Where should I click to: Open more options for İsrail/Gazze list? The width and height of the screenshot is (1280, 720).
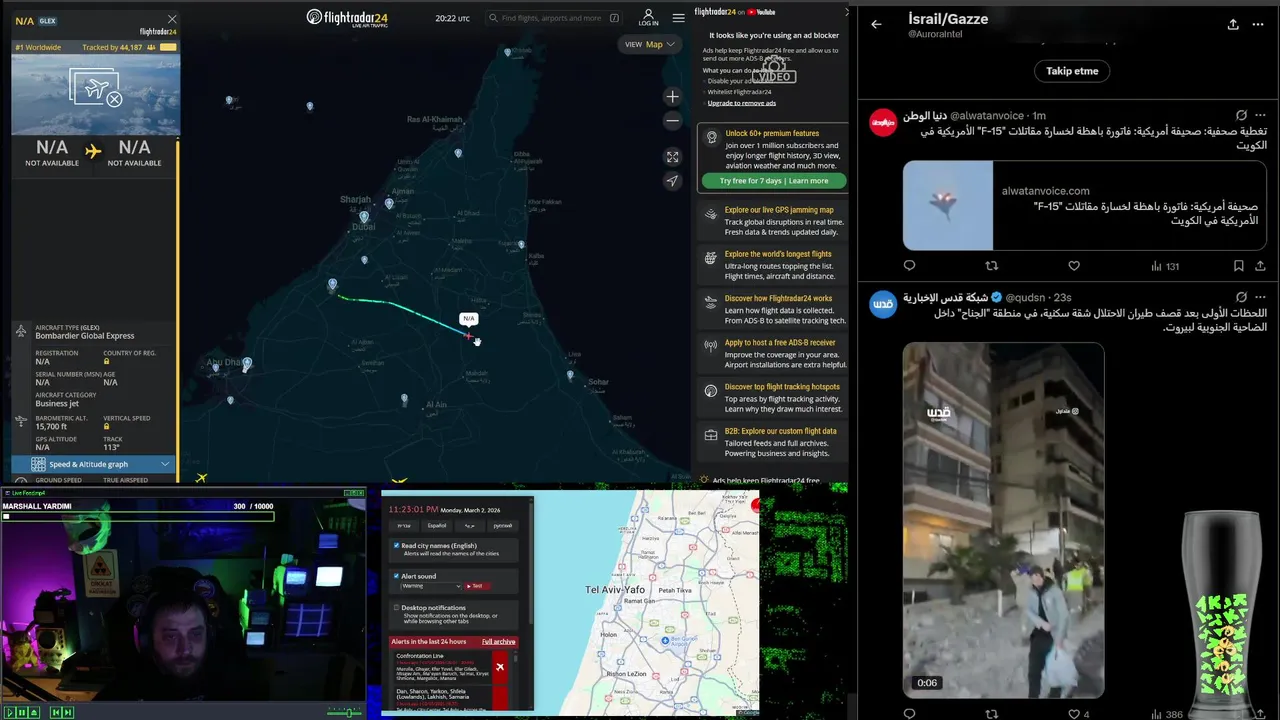pos(1259,24)
